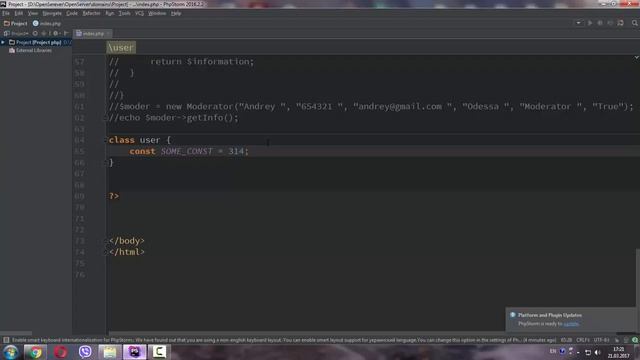The image size is (640, 360).
Task: Open the VCS menu
Action: [x=139, y=13]
